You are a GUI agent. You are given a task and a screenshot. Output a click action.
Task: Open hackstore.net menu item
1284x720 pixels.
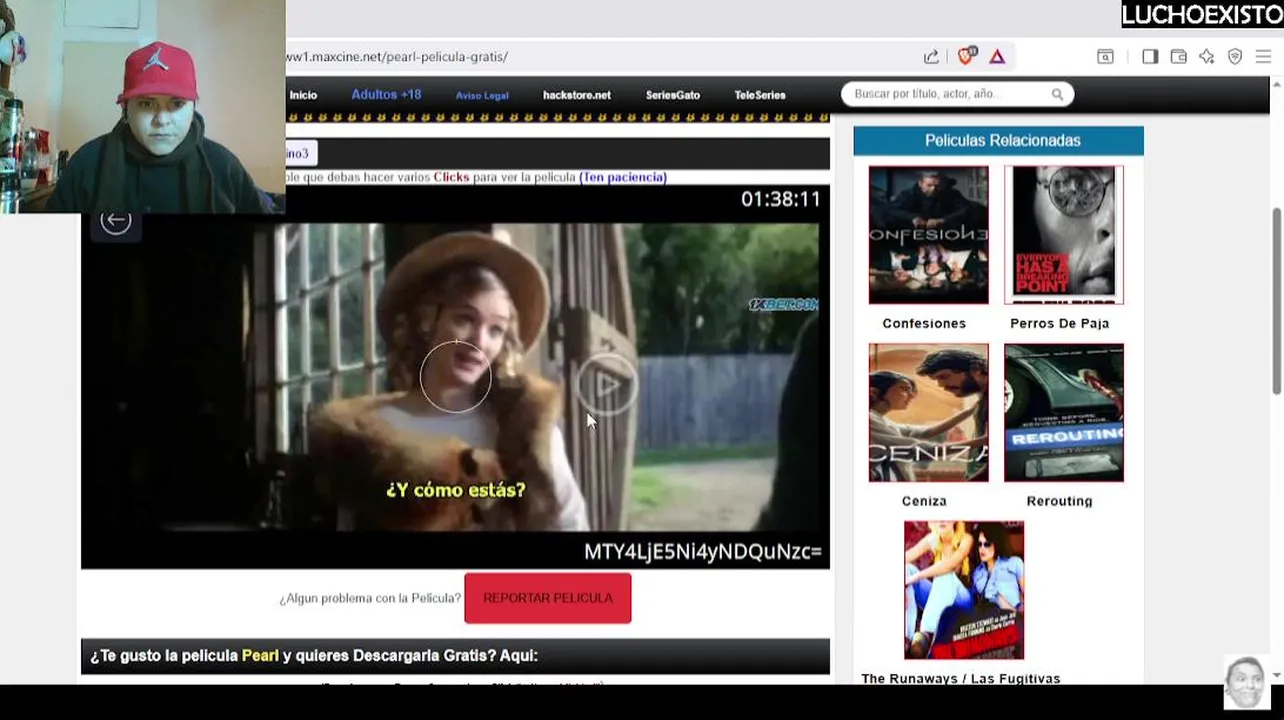pos(577,95)
